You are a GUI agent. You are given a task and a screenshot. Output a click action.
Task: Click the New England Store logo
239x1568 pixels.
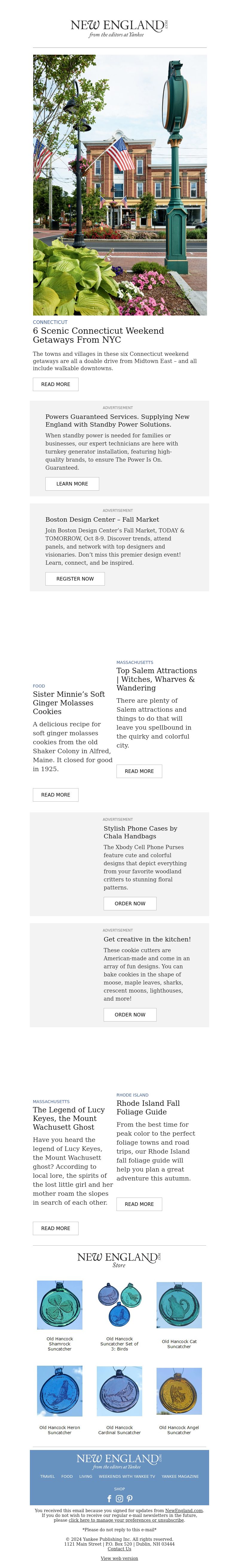[x=119, y=1259]
